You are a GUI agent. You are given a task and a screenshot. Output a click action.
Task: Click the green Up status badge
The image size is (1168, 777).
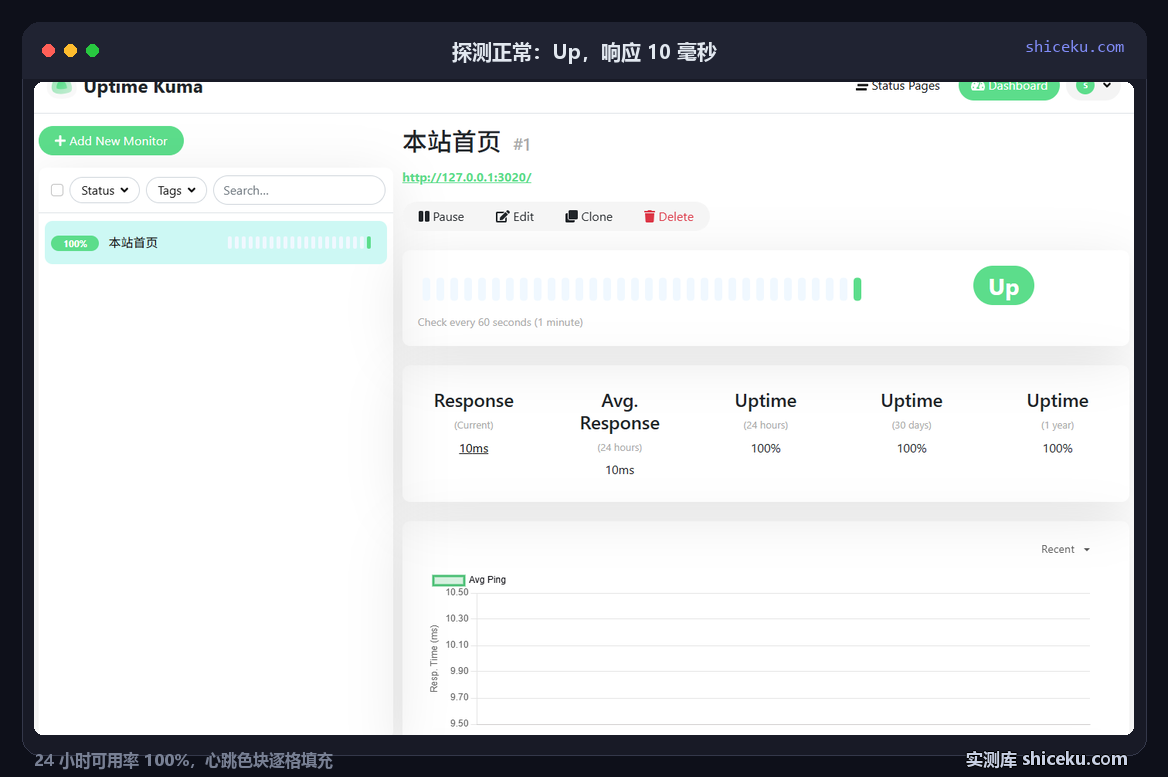(1003, 286)
